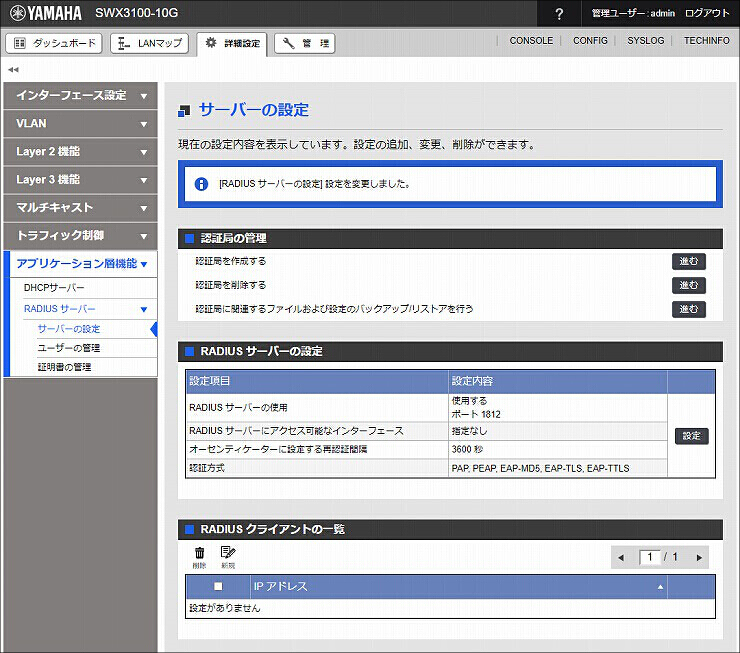Open the CONSOLE link
Image resolution: width=740 pixels, height=653 pixels.
(531, 41)
